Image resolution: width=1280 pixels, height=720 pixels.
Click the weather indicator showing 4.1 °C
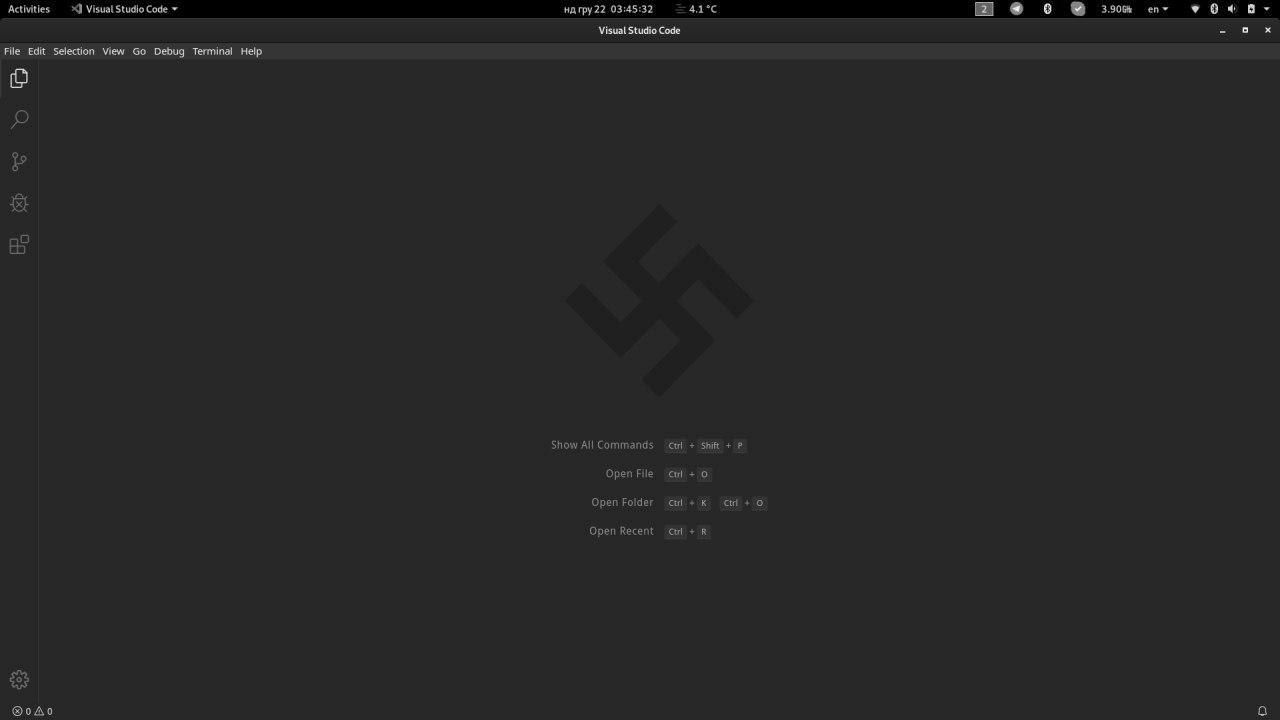696,9
